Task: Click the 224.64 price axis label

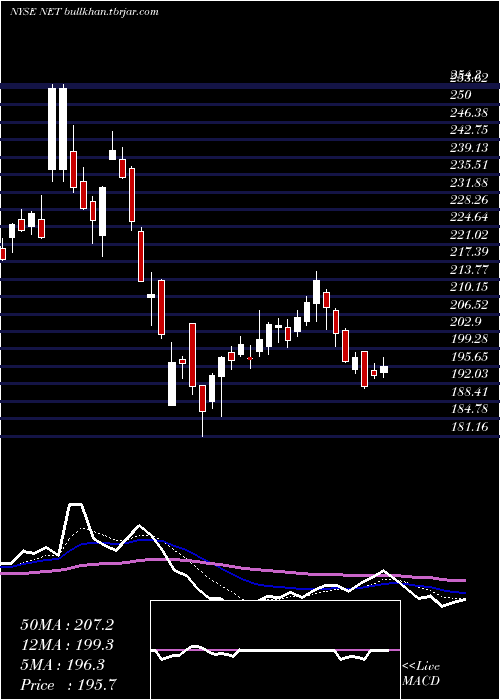Action: [x=469, y=217]
